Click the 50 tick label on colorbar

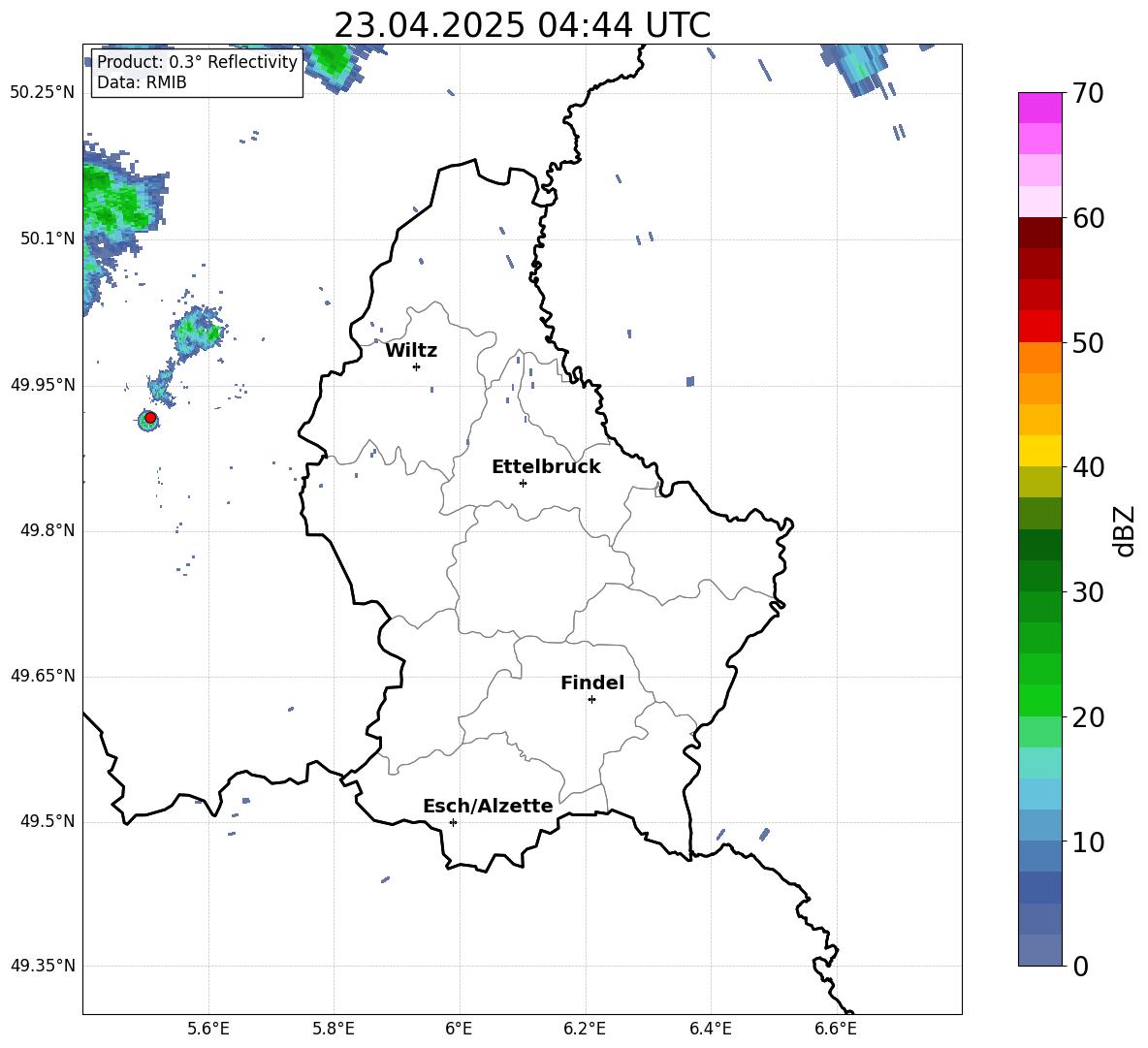coord(1088,342)
